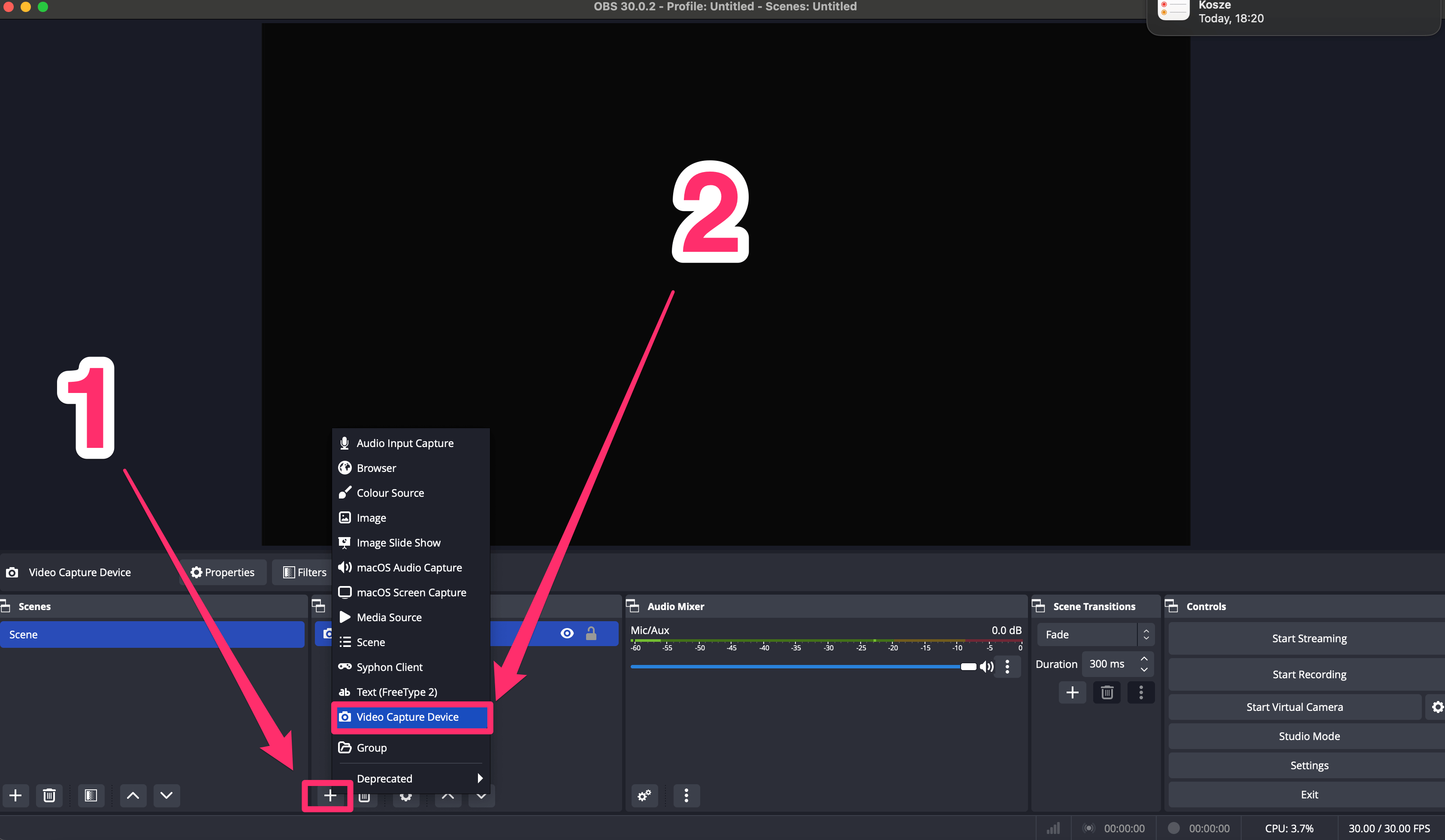Viewport: 1445px width, 840px height.
Task: Select Browser from add source menu
Action: [x=377, y=467]
